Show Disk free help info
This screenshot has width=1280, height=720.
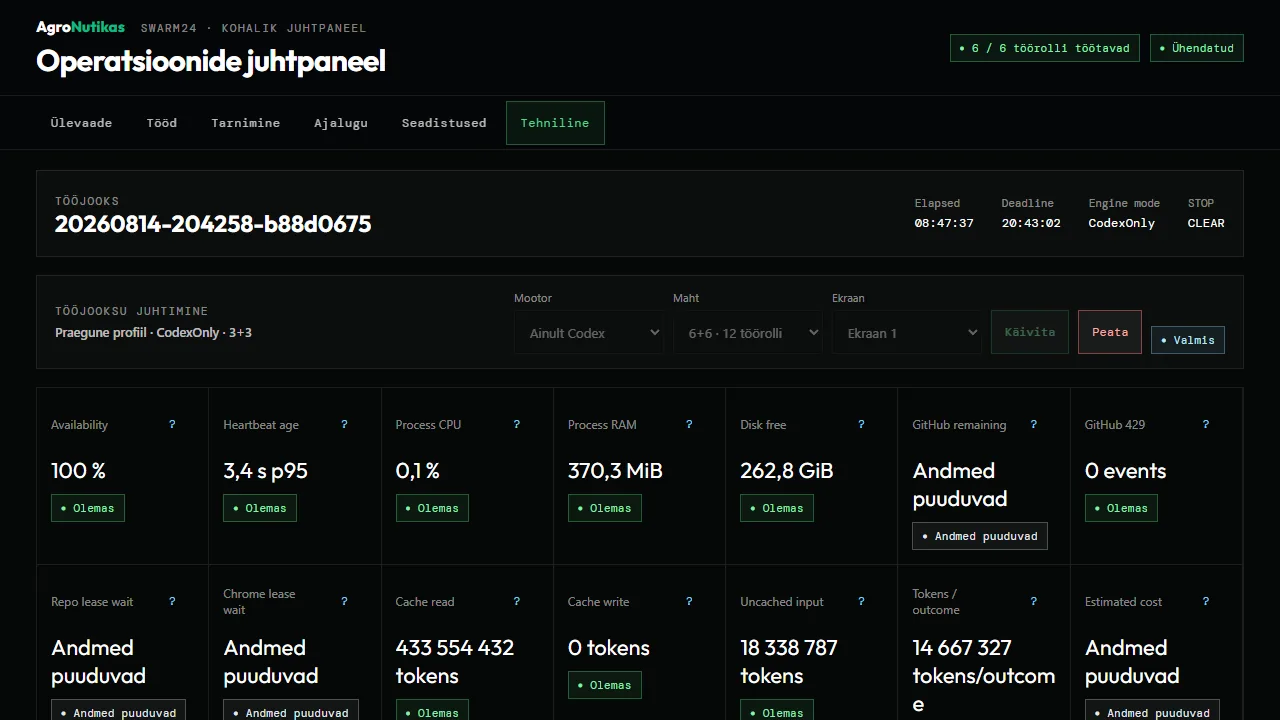861,425
